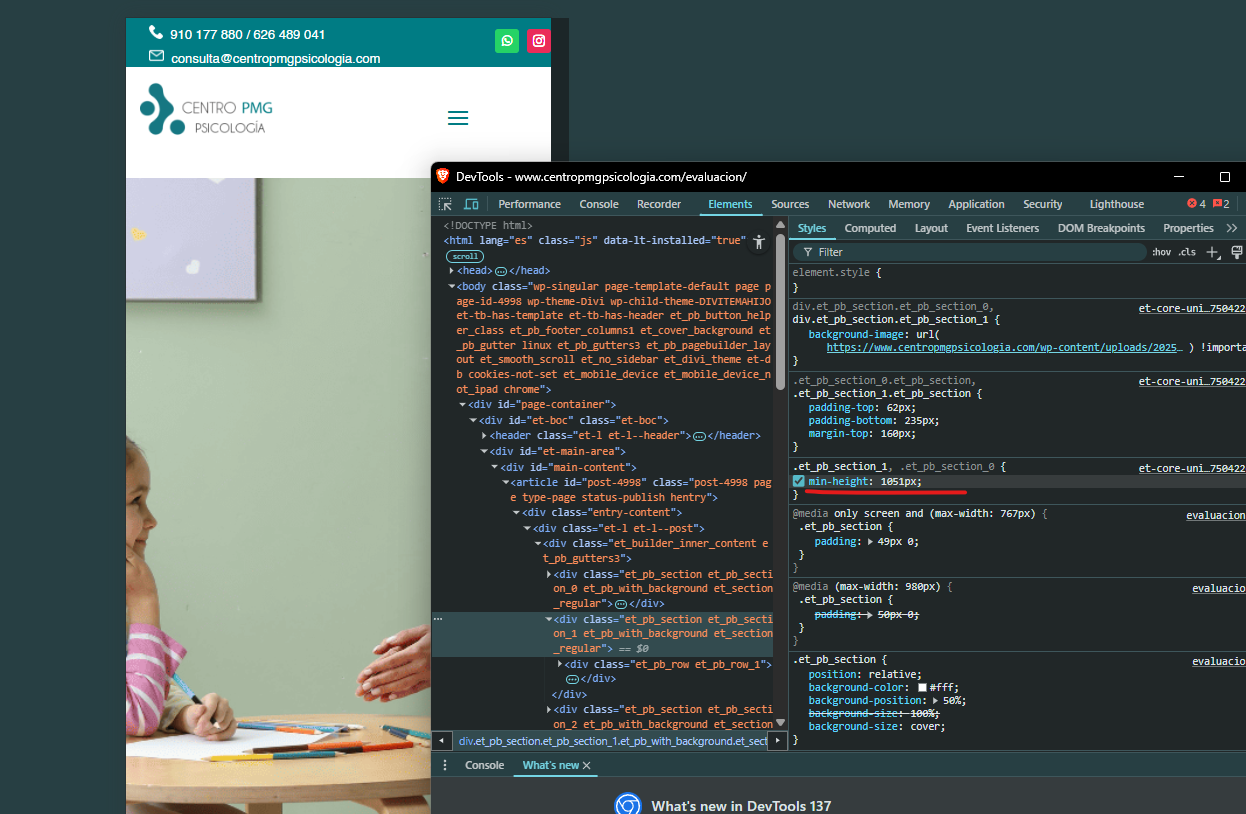This screenshot has width=1246, height=814.
Task: Expand the background-position shorthand triangle
Action: tap(935, 701)
